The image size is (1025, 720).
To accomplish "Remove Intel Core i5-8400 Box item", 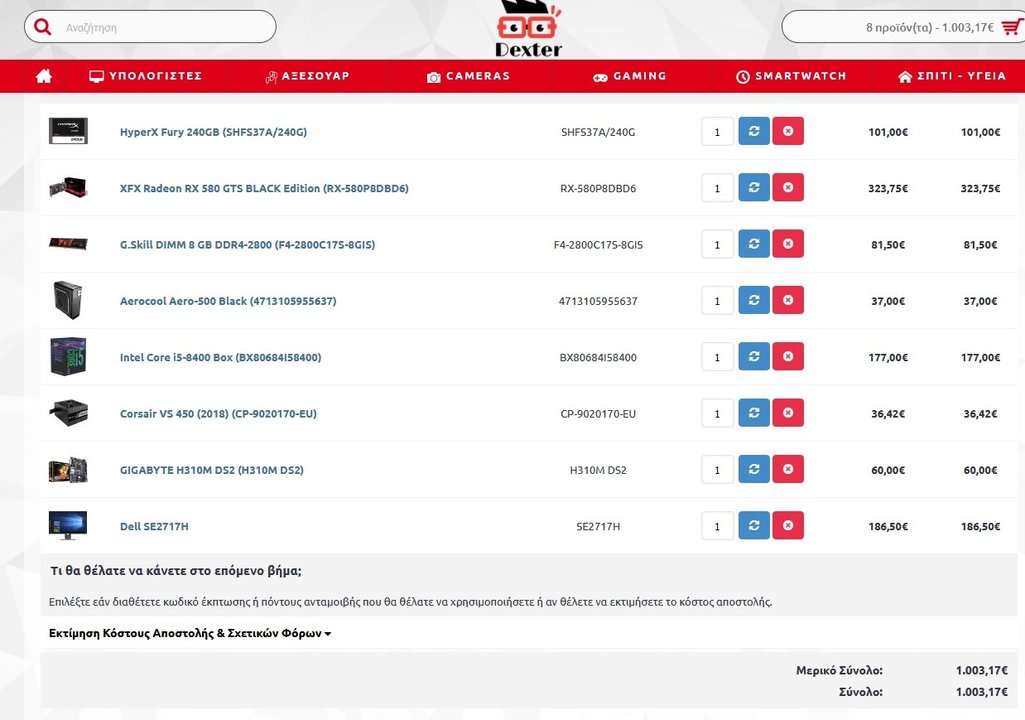I will coord(788,356).
